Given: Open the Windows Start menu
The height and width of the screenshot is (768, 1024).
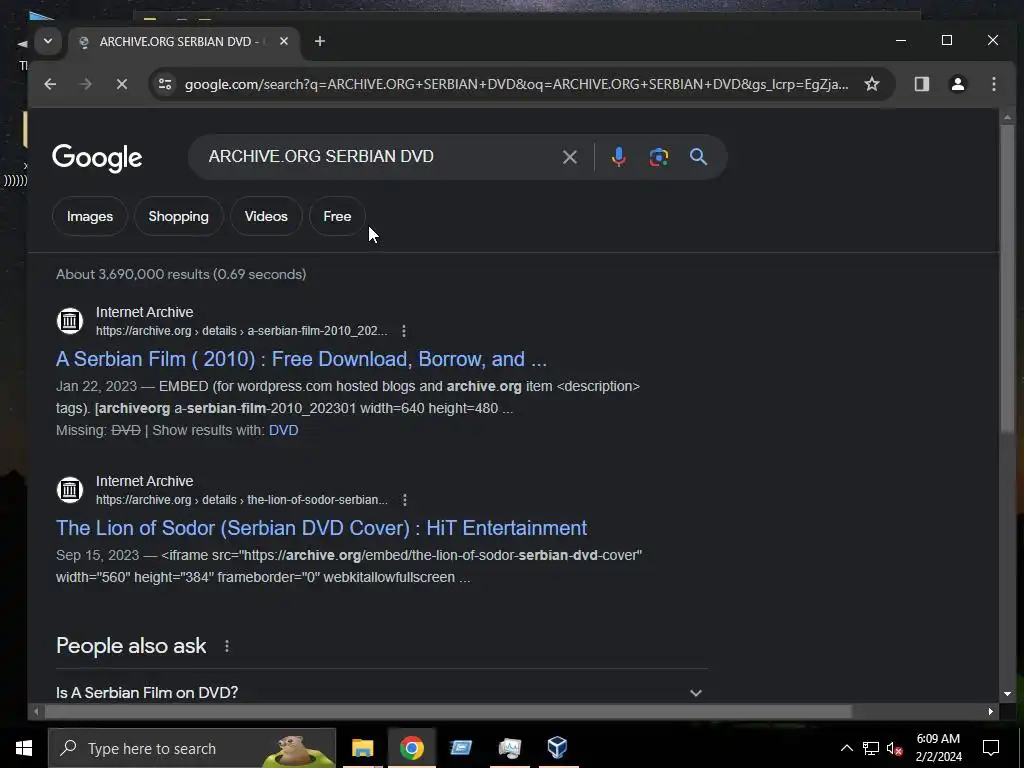Looking at the screenshot, I should [x=24, y=748].
